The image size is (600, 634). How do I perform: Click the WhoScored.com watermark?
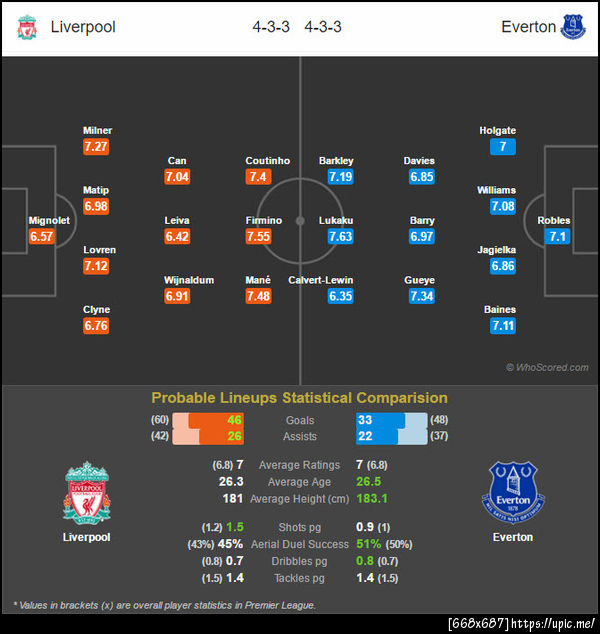point(547,367)
